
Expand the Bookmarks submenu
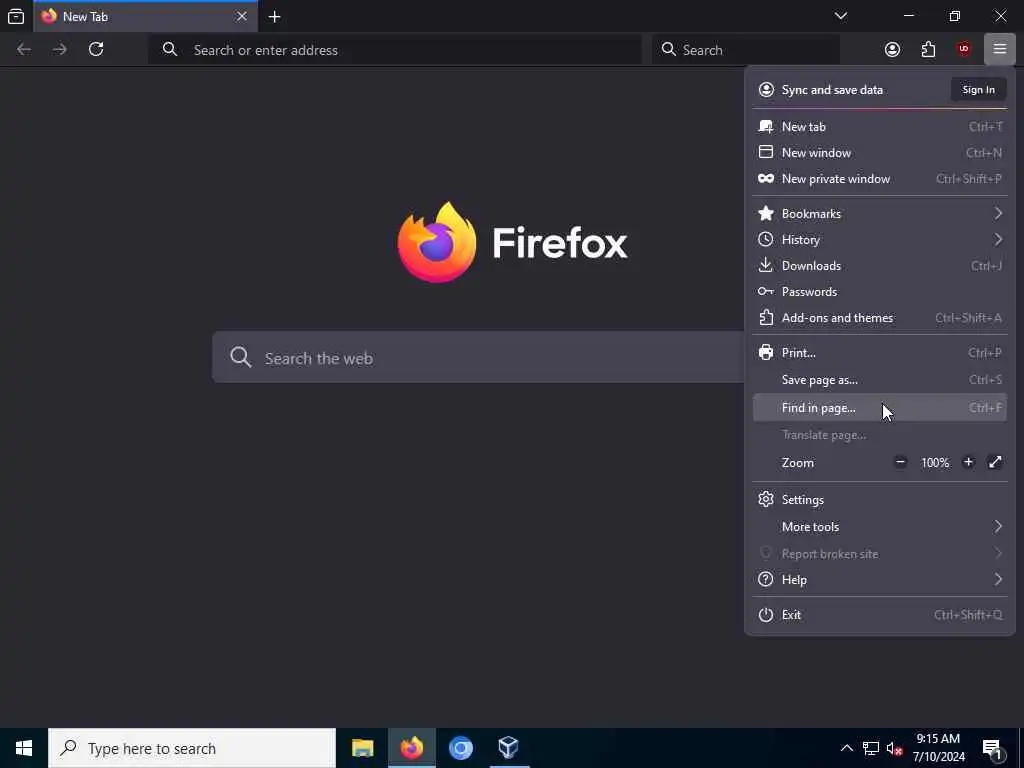coord(880,214)
